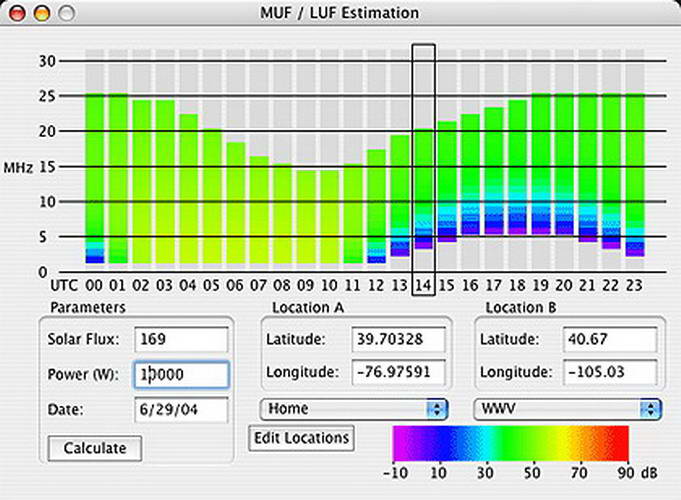Image resolution: width=681 pixels, height=500 pixels.
Task: Minimize the window with yellow button
Action: coord(44,13)
